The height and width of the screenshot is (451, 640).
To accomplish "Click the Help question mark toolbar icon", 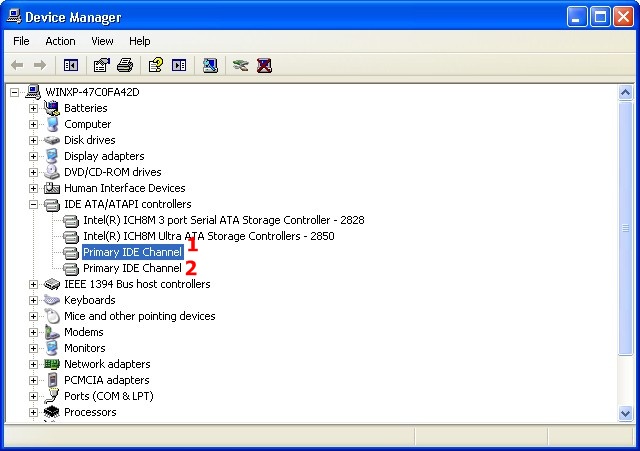I will [x=156, y=65].
